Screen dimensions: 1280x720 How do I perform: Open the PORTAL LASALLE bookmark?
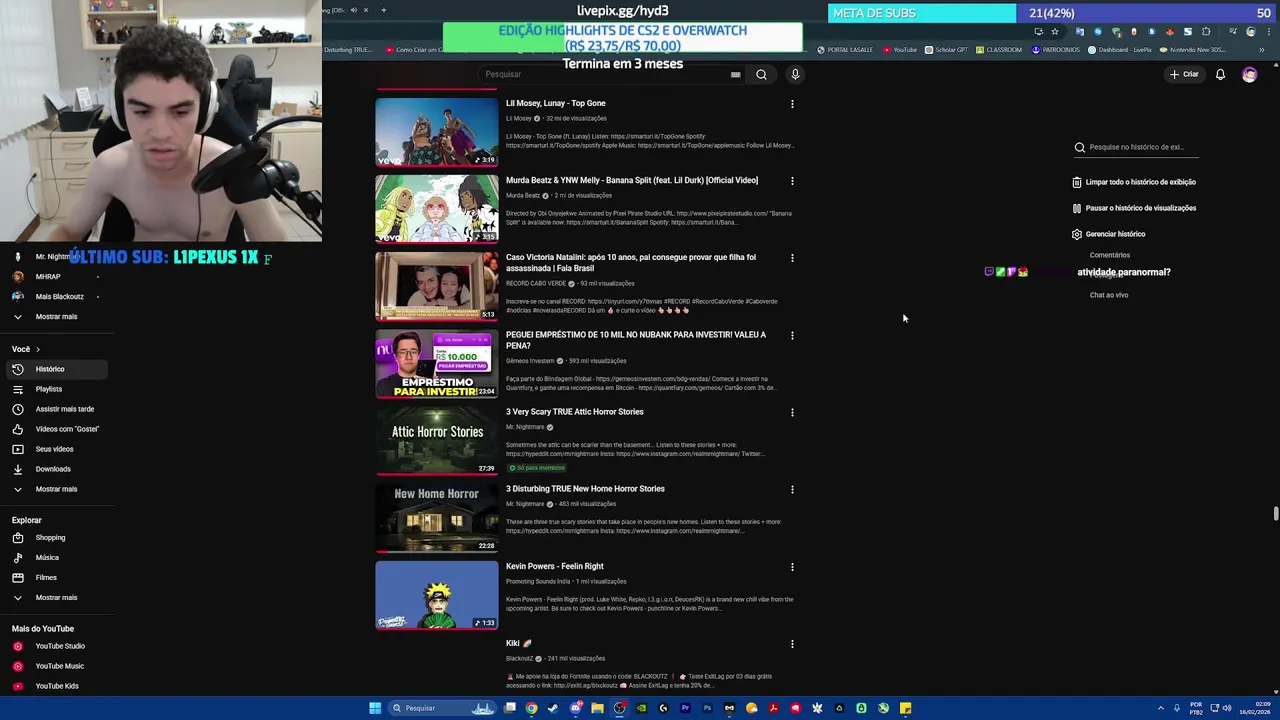(x=845, y=49)
